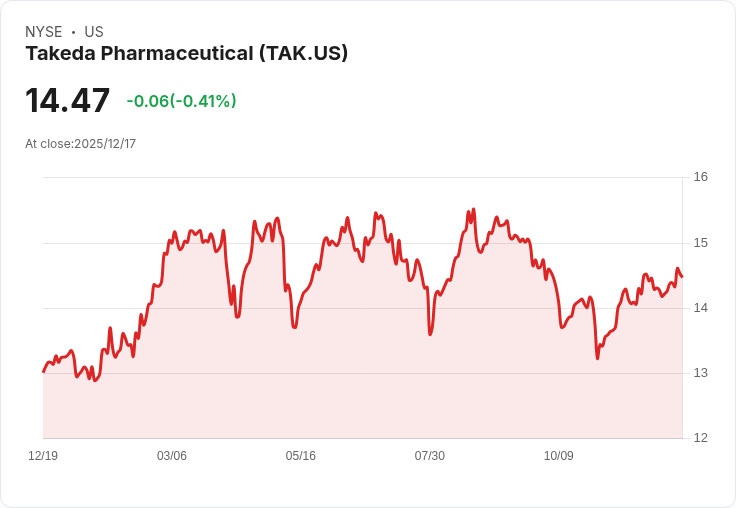
Task: Click the 03/06 x-axis date label
Action: [x=171, y=455]
